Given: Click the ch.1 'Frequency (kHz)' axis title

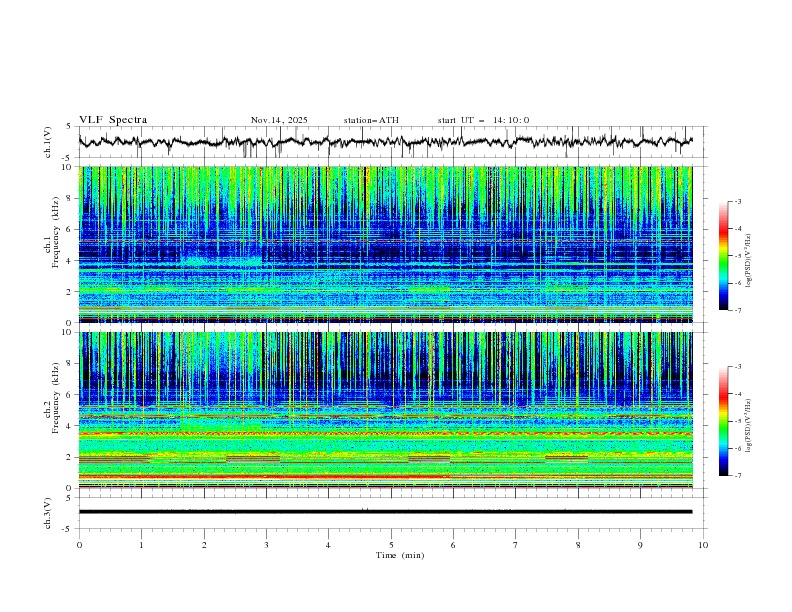Looking at the screenshot, I should point(56,232).
